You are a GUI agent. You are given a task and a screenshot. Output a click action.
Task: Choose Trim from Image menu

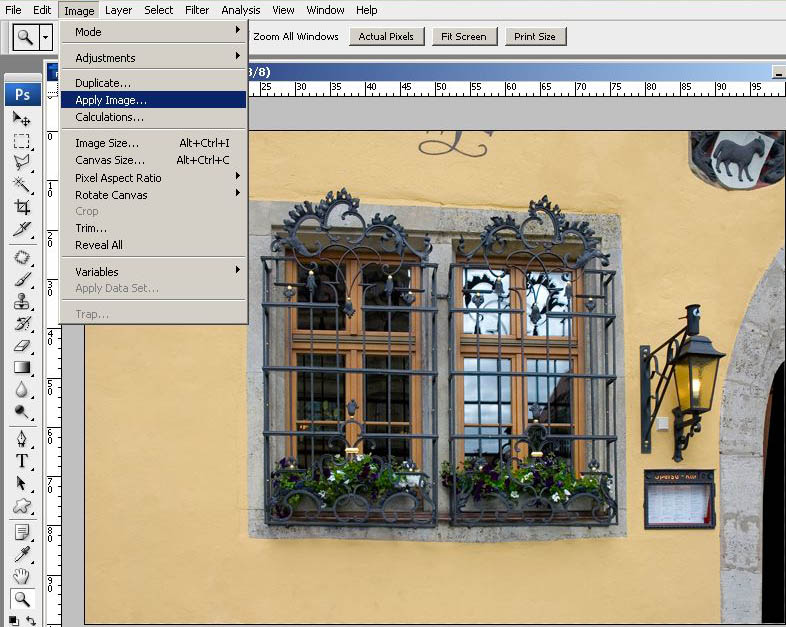coord(154,228)
